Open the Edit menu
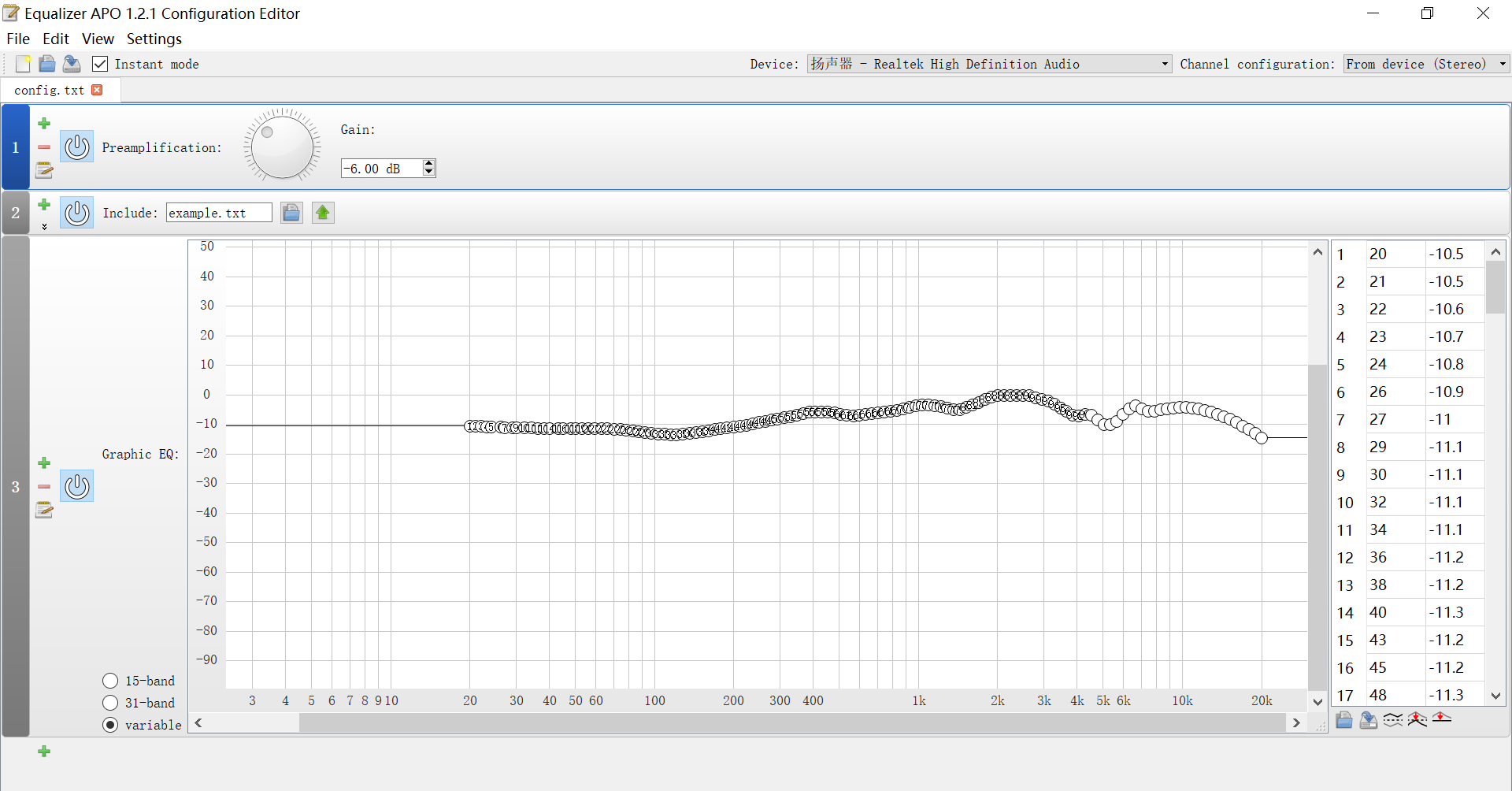 pyautogui.click(x=55, y=39)
